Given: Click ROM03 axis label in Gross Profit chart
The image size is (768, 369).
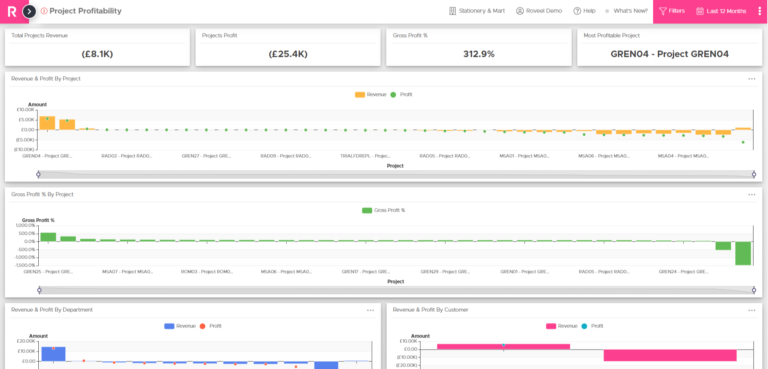Looking at the screenshot, I should point(207,271).
